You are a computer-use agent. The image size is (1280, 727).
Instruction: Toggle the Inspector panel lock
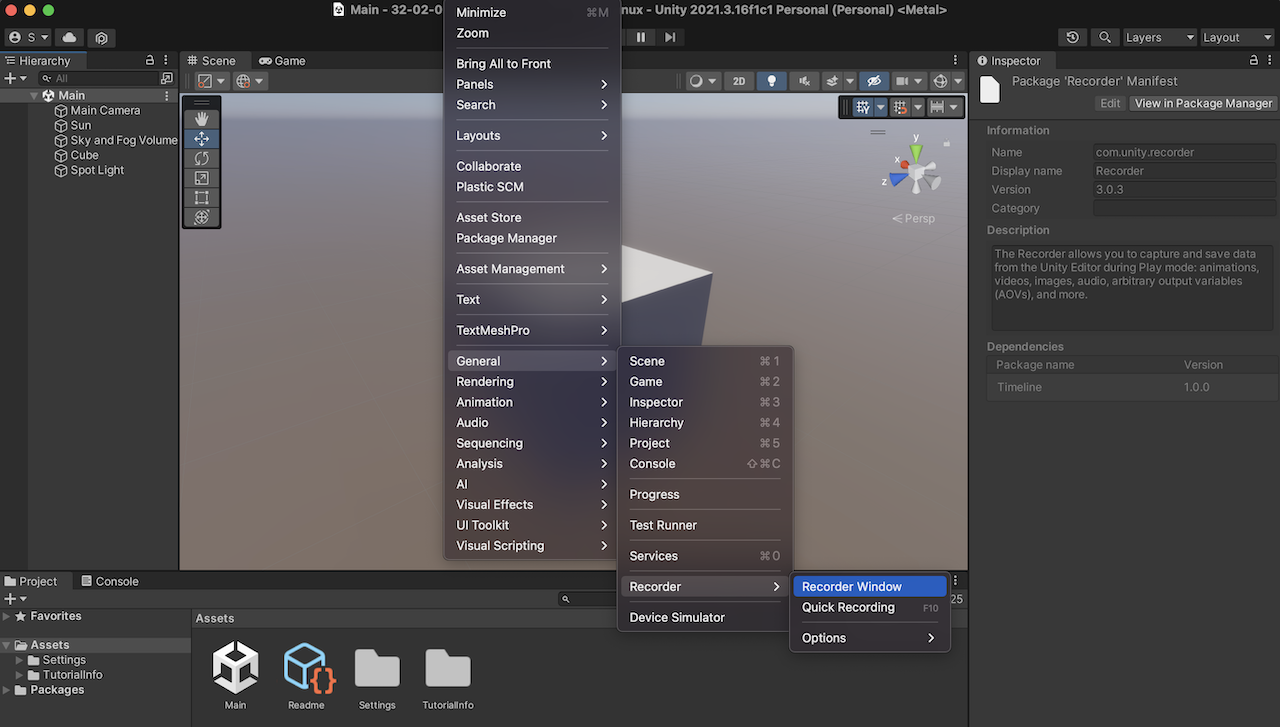click(1253, 60)
